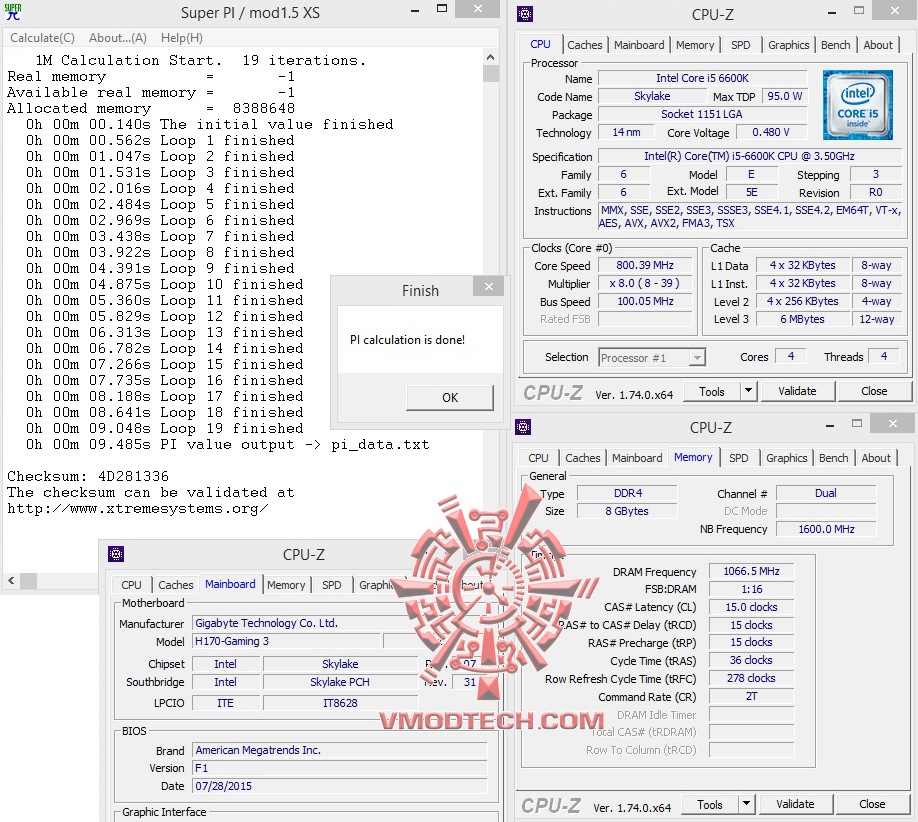918x822 pixels.
Task: Click OK in the Finish dialog
Action: (450, 398)
